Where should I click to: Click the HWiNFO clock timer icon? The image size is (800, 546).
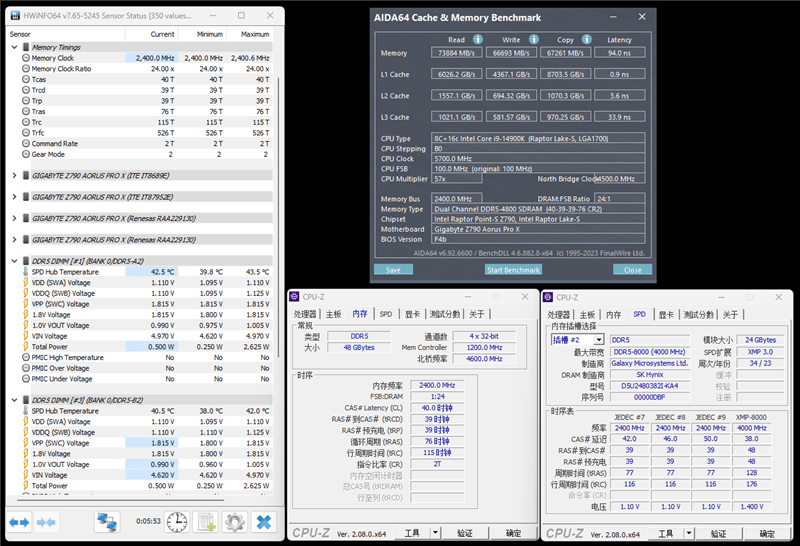coord(177,522)
